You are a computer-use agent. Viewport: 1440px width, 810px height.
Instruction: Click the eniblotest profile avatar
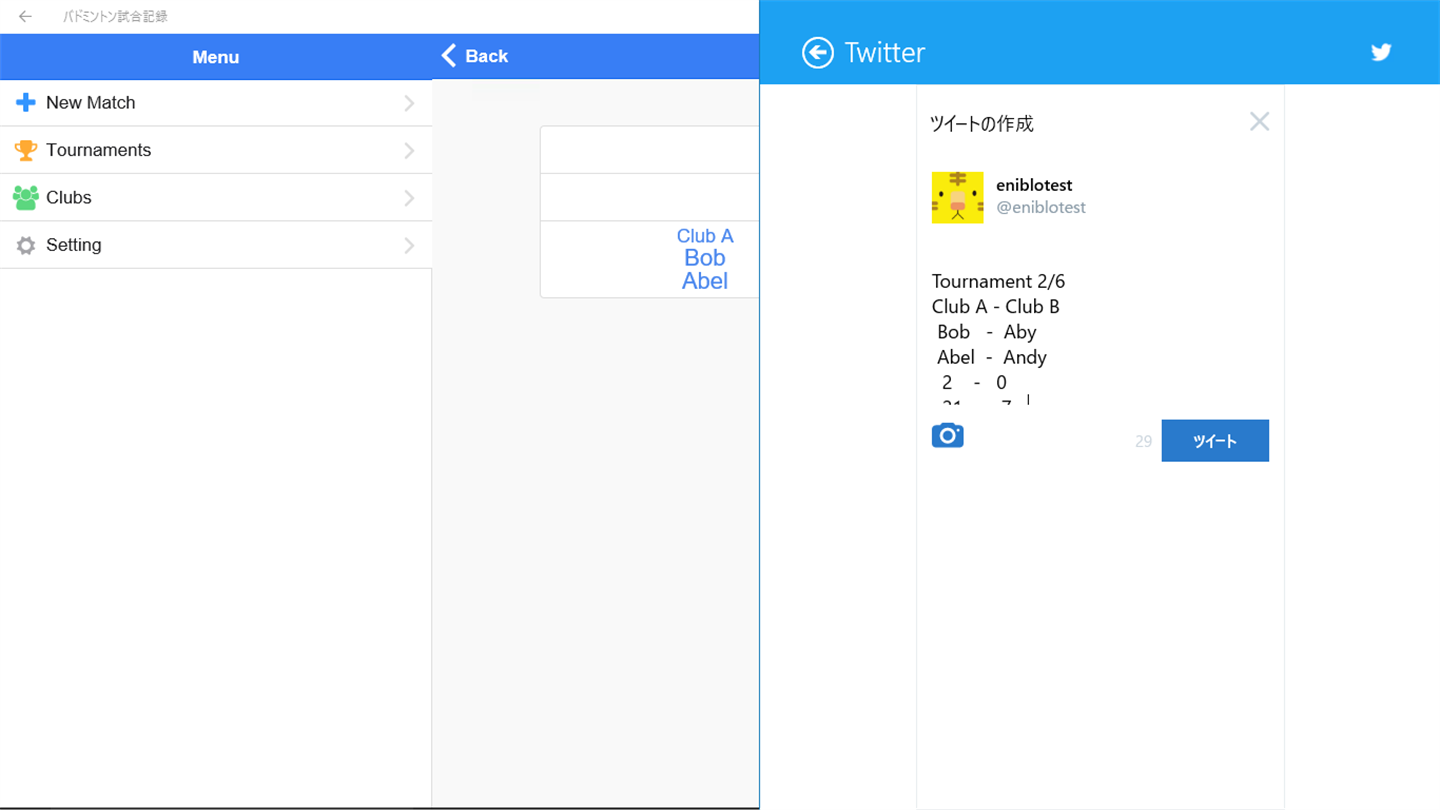pos(957,197)
